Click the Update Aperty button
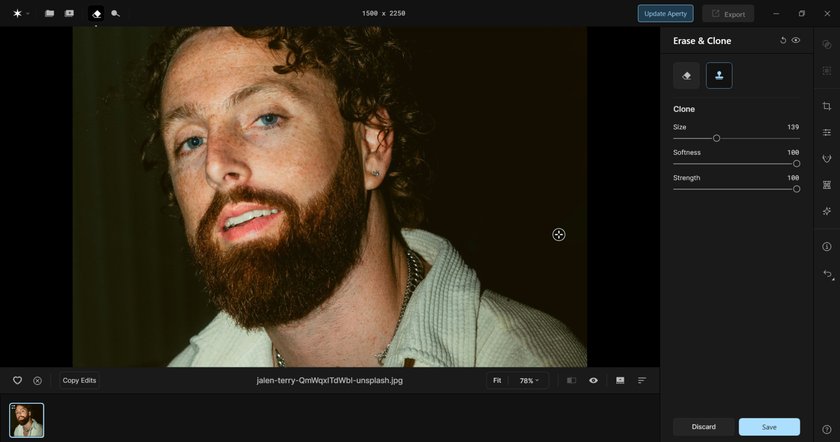Image resolution: width=840 pixels, height=442 pixels. pyautogui.click(x=665, y=13)
